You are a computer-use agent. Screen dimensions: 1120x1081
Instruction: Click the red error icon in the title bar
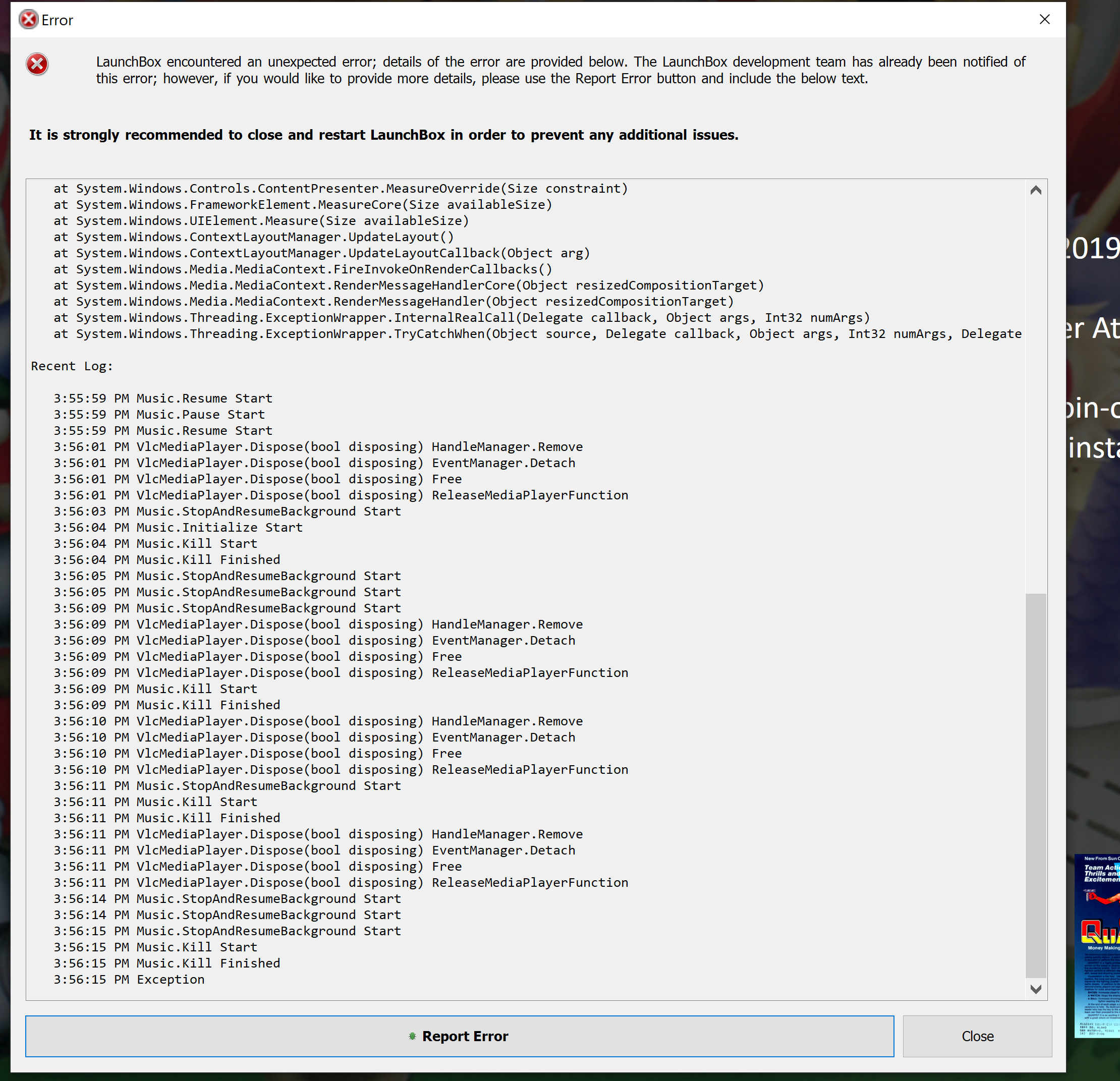[x=28, y=20]
